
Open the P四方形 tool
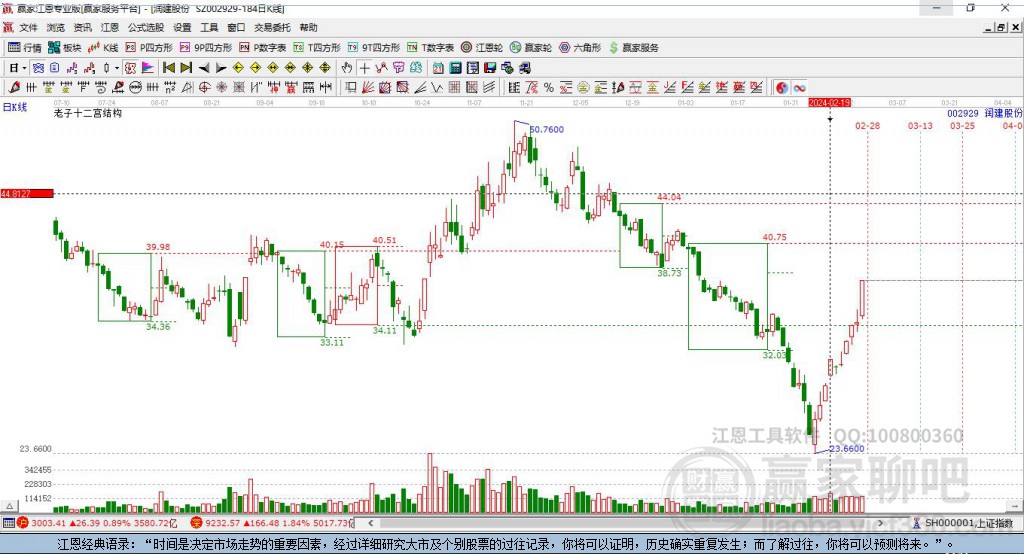[149, 48]
